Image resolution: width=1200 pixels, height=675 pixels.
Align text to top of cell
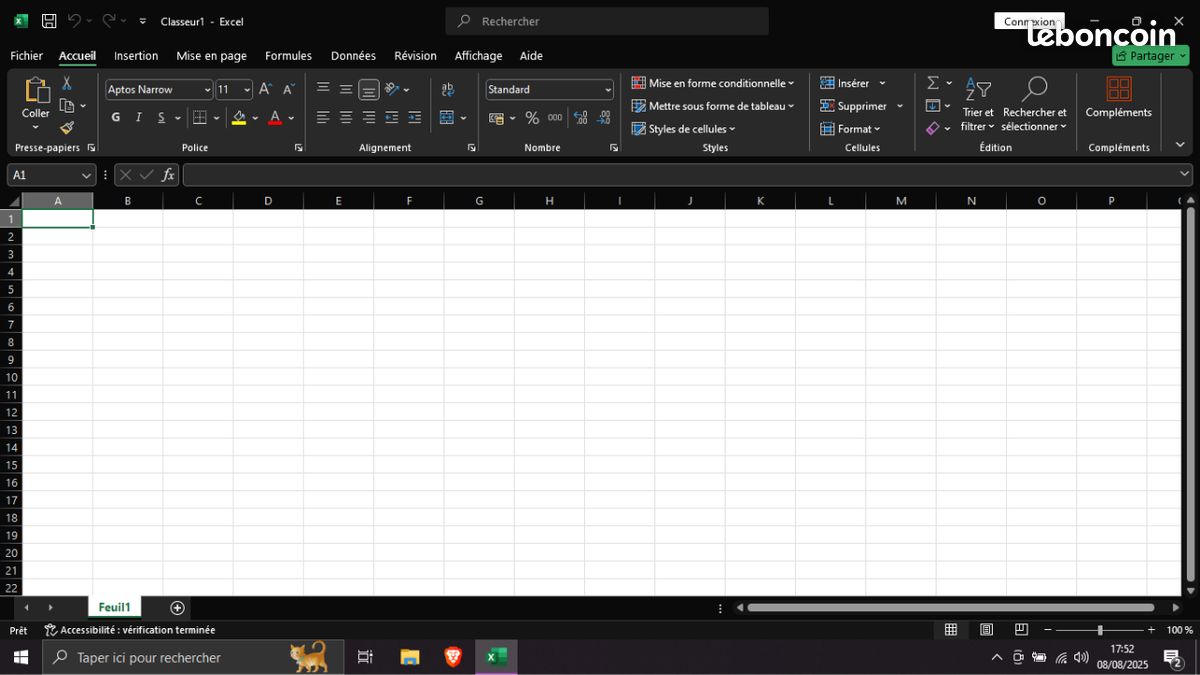[x=323, y=89]
